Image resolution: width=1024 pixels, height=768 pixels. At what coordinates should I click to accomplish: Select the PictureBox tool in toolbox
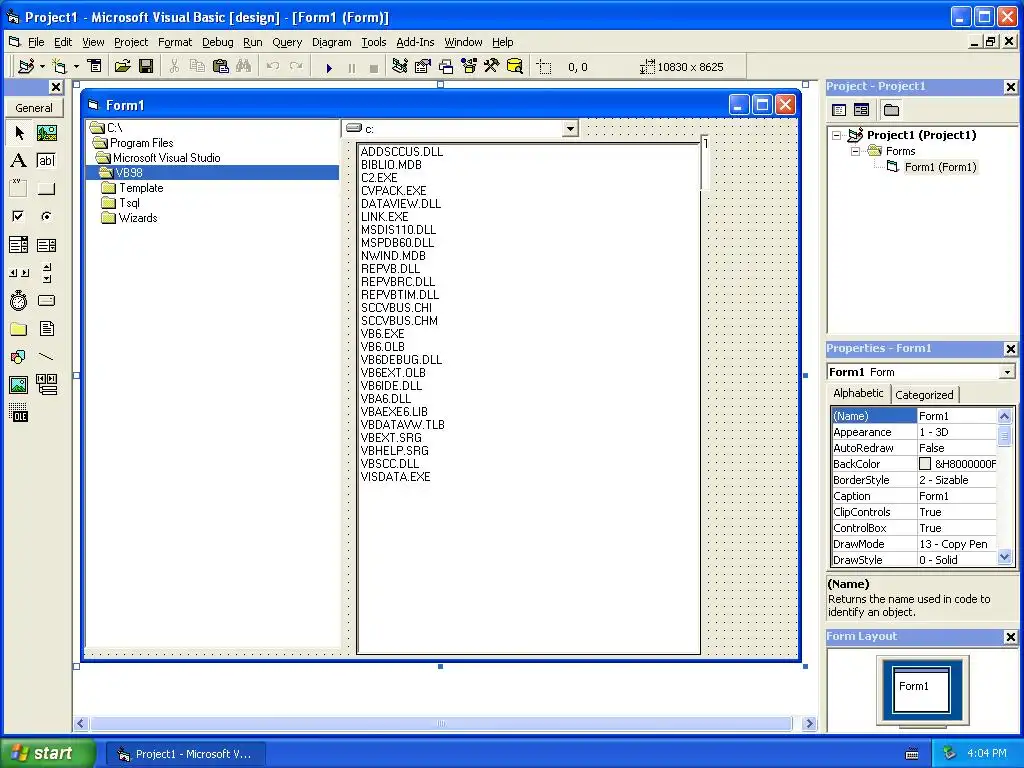[x=46, y=133]
